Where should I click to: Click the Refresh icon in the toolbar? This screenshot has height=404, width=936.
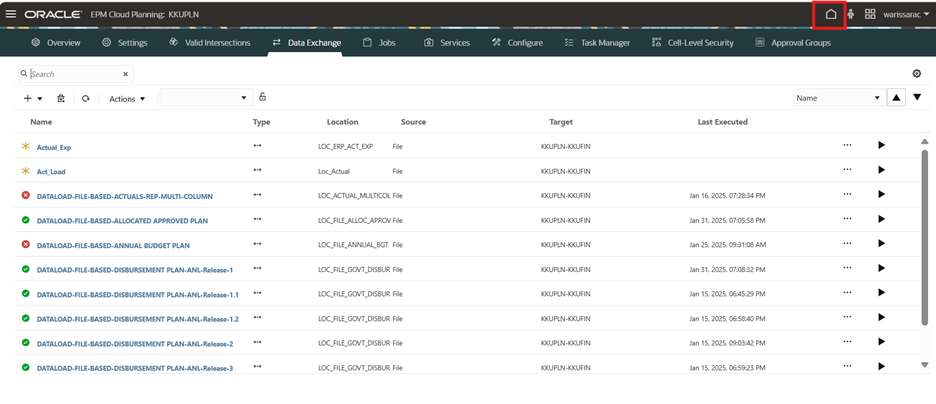(x=86, y=98)
